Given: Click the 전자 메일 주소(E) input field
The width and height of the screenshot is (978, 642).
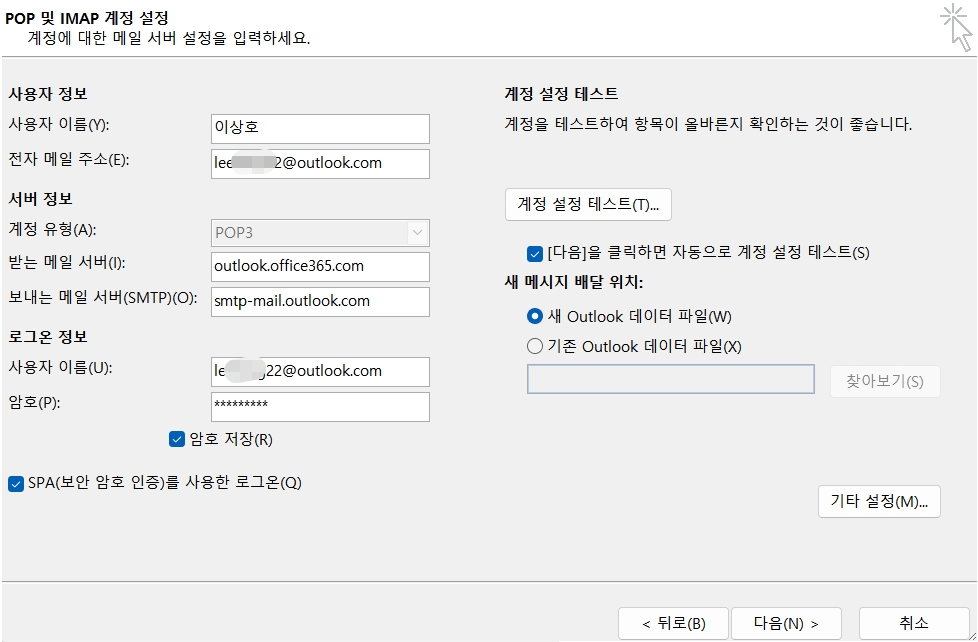Looking at the screenshot, I should [x=320, y=163].
